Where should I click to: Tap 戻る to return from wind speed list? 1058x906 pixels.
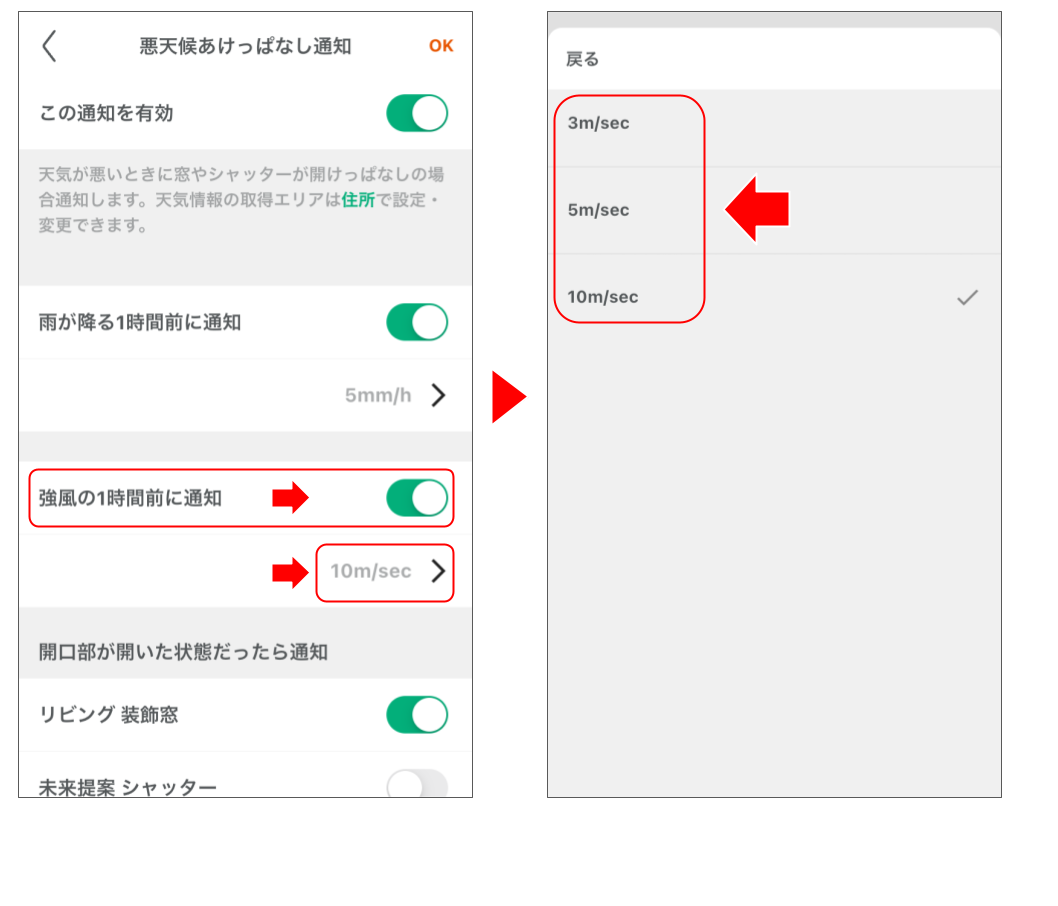(571, 60)
